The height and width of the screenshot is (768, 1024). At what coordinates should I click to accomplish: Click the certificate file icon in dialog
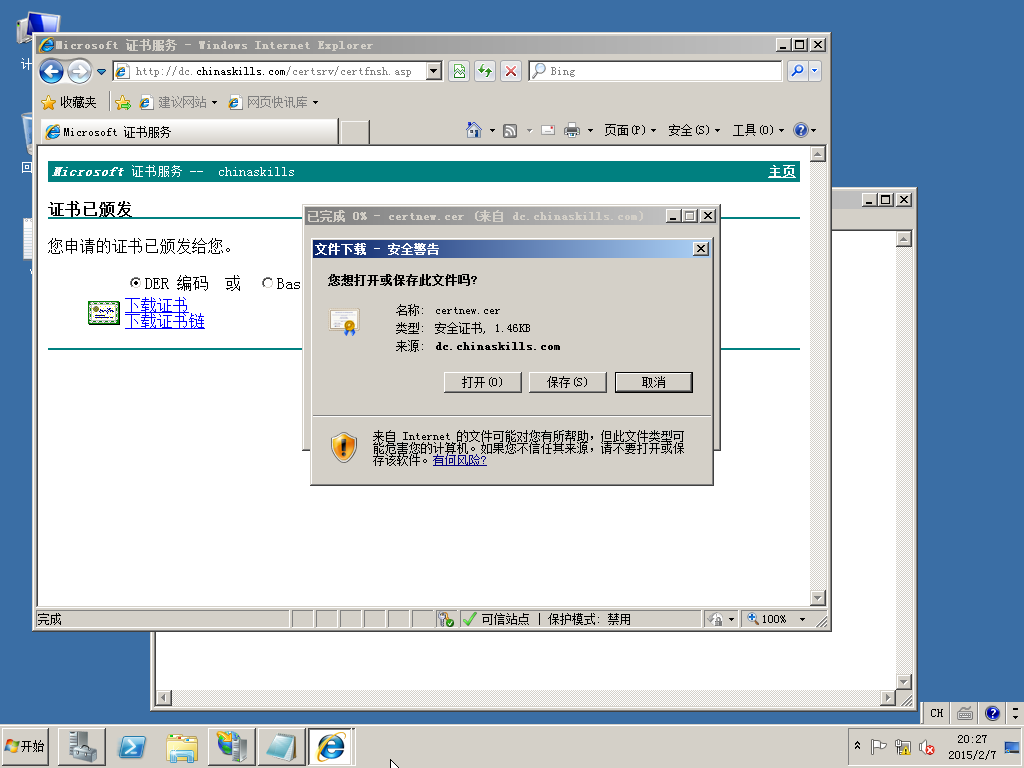[345, 321]
